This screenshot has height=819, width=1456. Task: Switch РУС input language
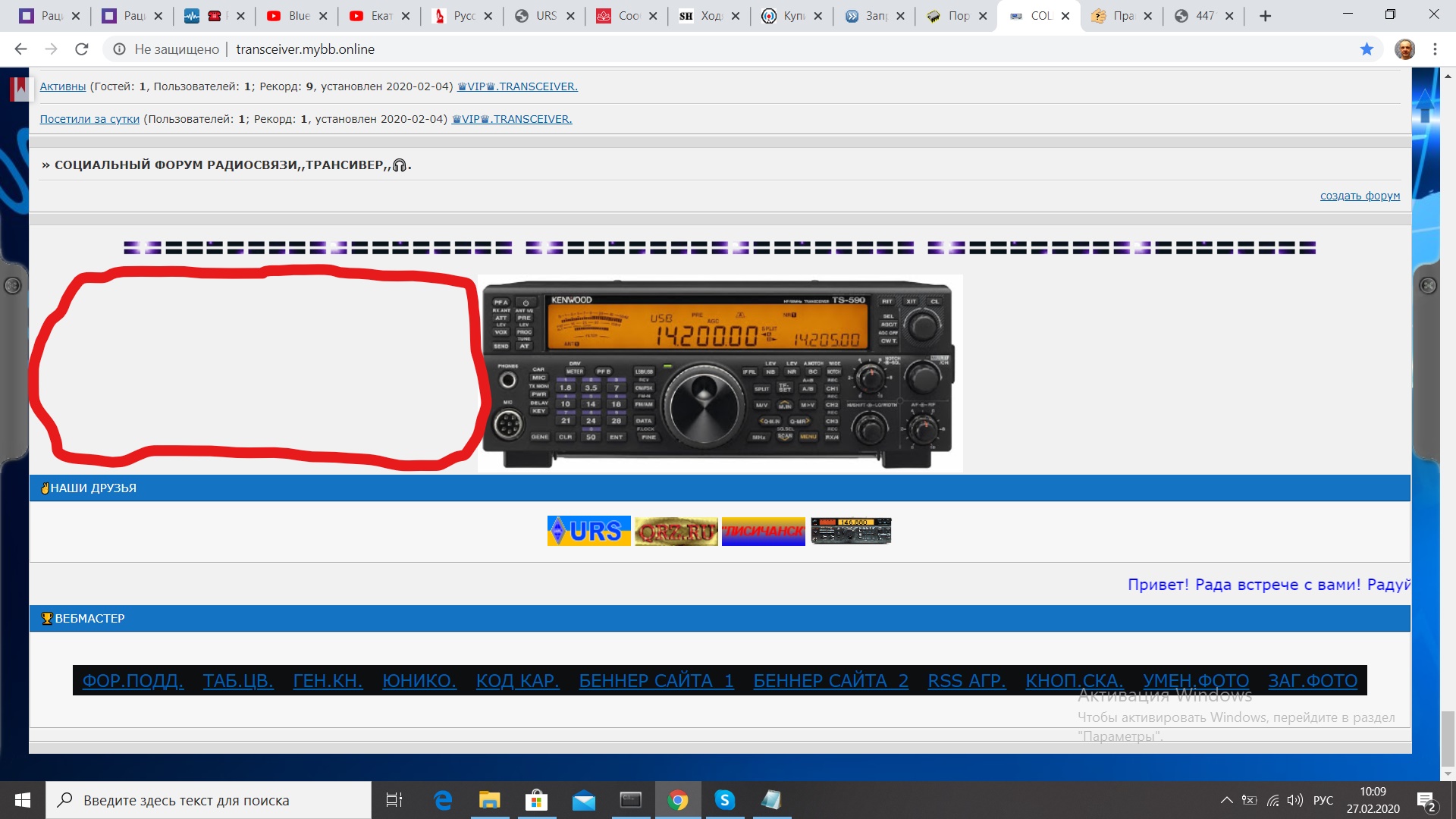coord(1323,800)
